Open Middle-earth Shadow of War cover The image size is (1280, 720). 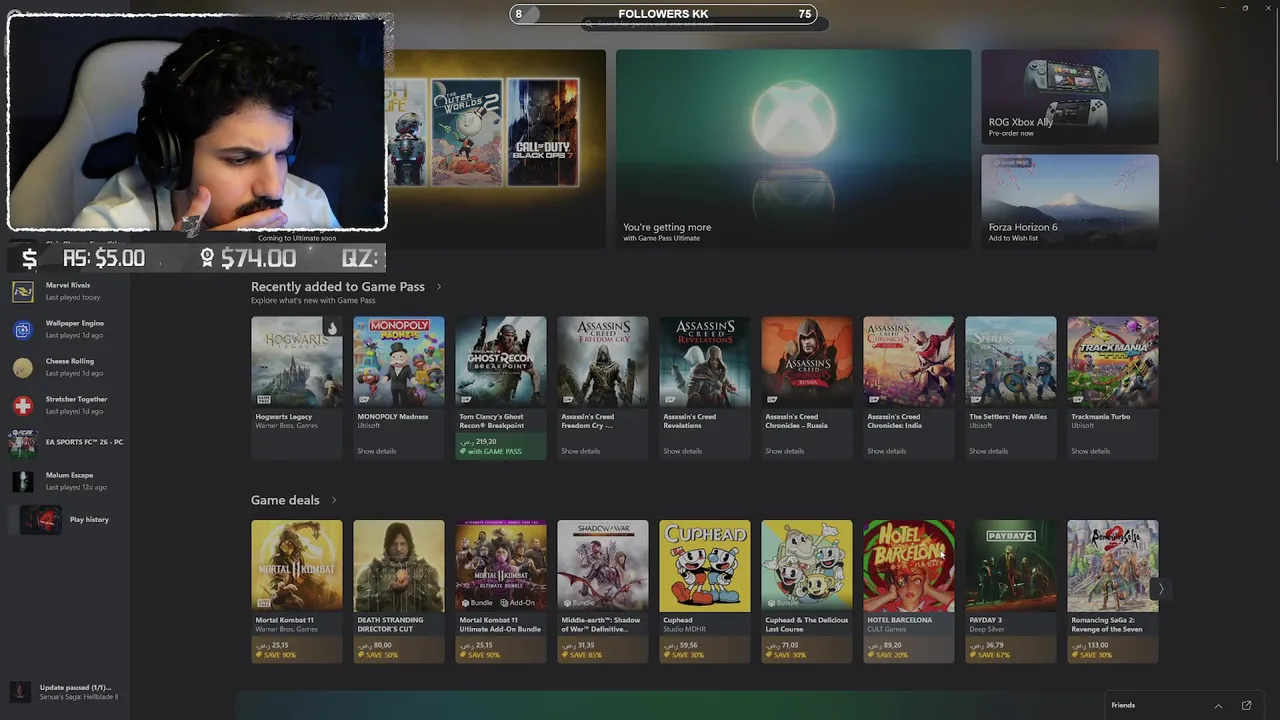tap(603, 565)
